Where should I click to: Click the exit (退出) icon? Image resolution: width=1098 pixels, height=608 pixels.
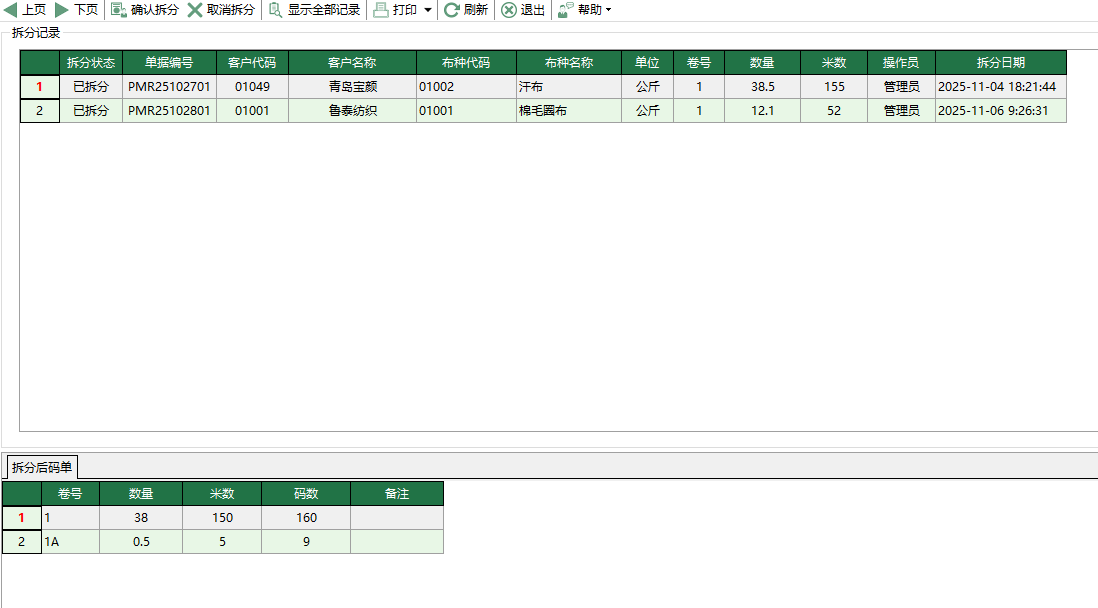(x=509, y=10)
